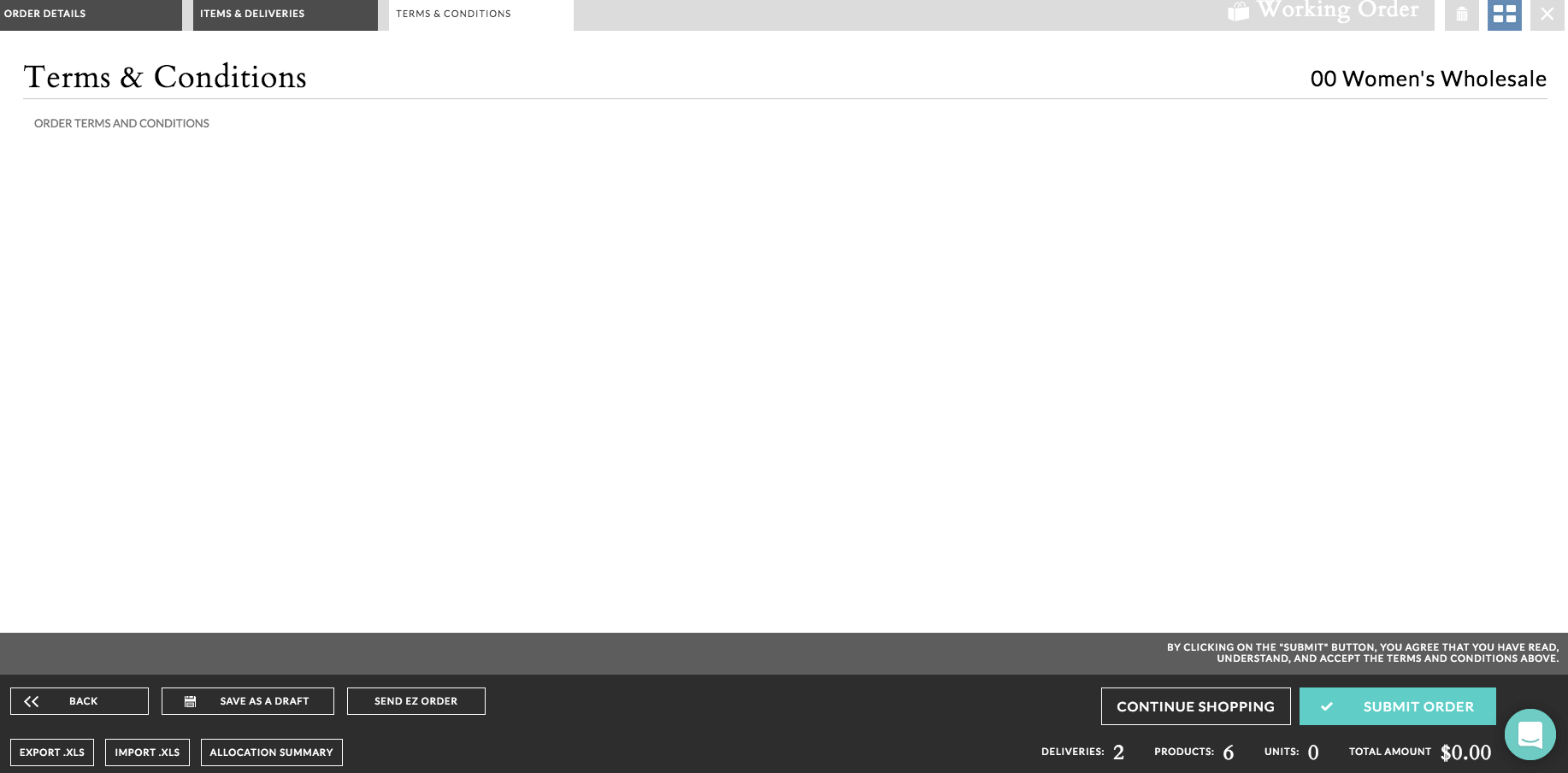Click the Send EZ Order button
Viewport: 1568px width, 773px height.
pyautogui.click(x=416, y=701)
